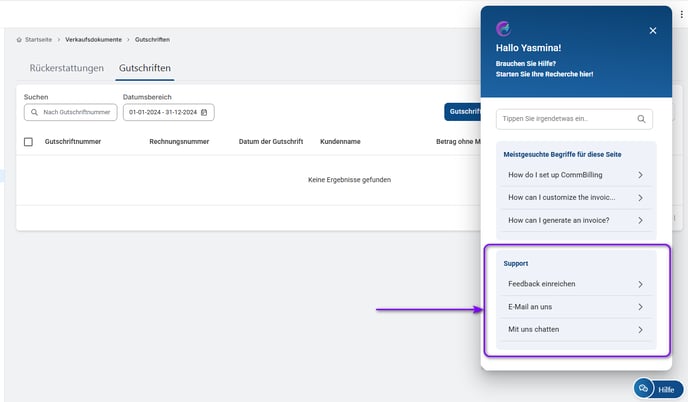Click the chat bubble Hilfe icon
The image size is (688, 402).
point(643,388)
